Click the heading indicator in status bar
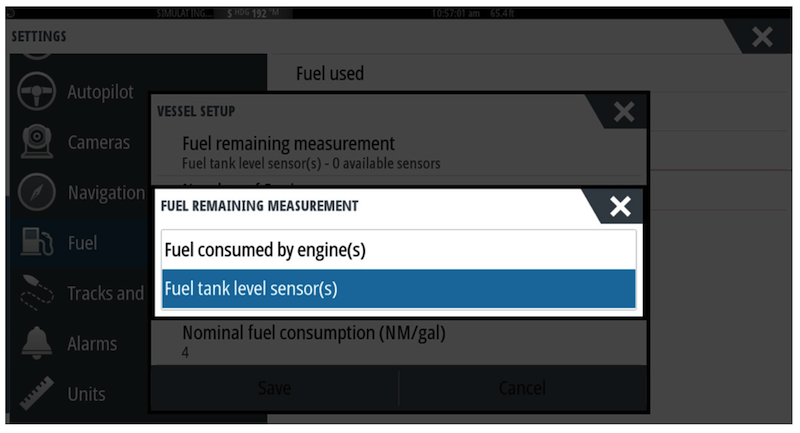Image resolution: width=800 pixels, height=433 pixels. 253,13
